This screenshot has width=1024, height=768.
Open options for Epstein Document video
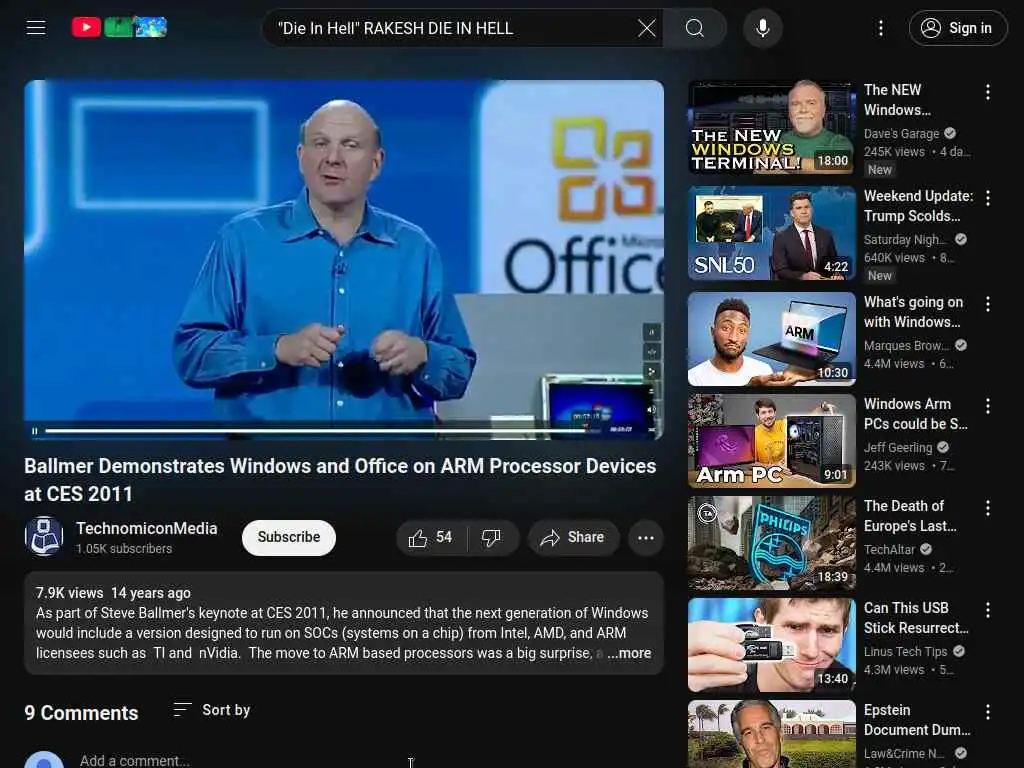(x=988, y=712)
